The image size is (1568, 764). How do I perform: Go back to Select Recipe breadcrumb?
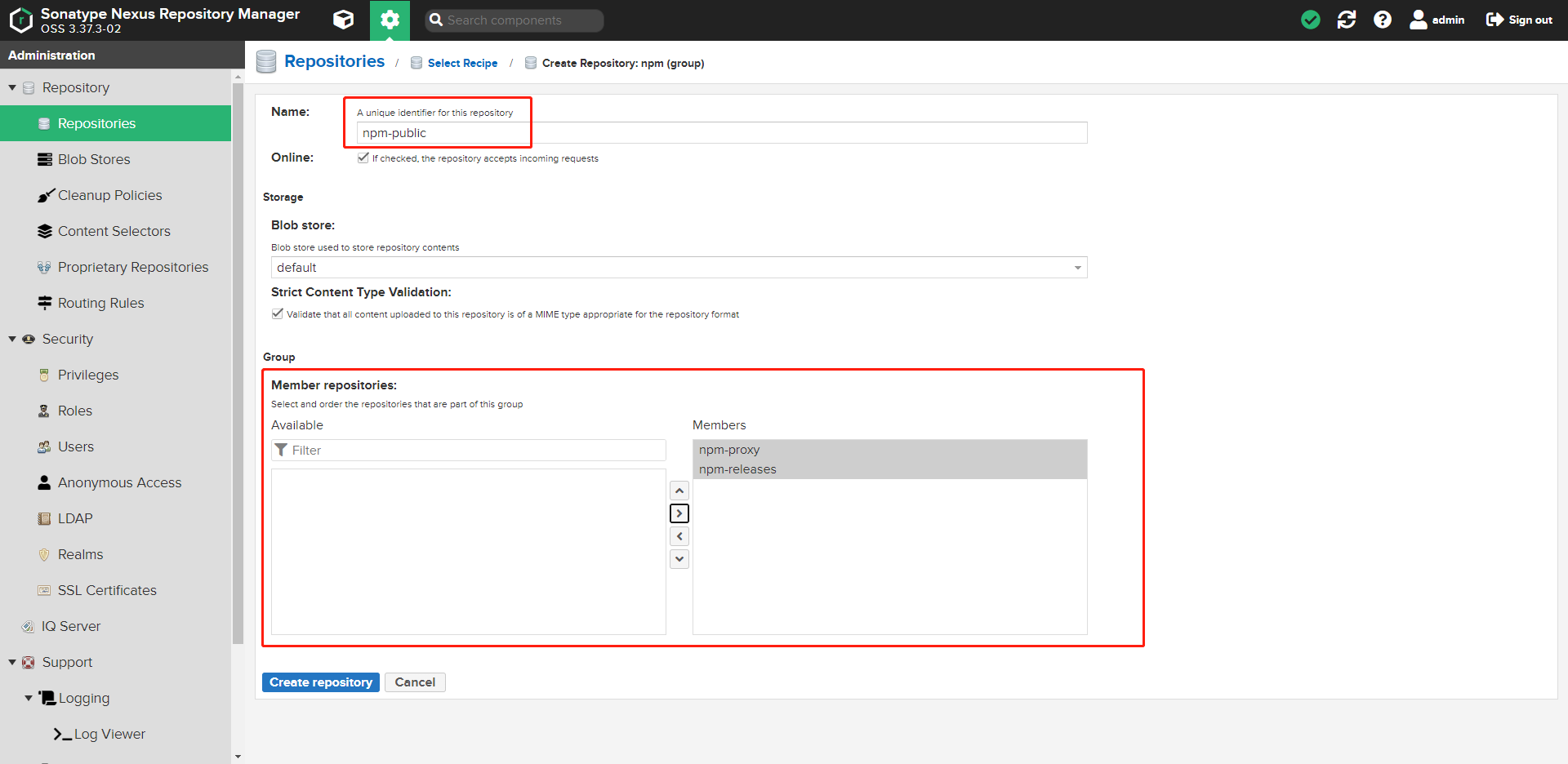462,63
